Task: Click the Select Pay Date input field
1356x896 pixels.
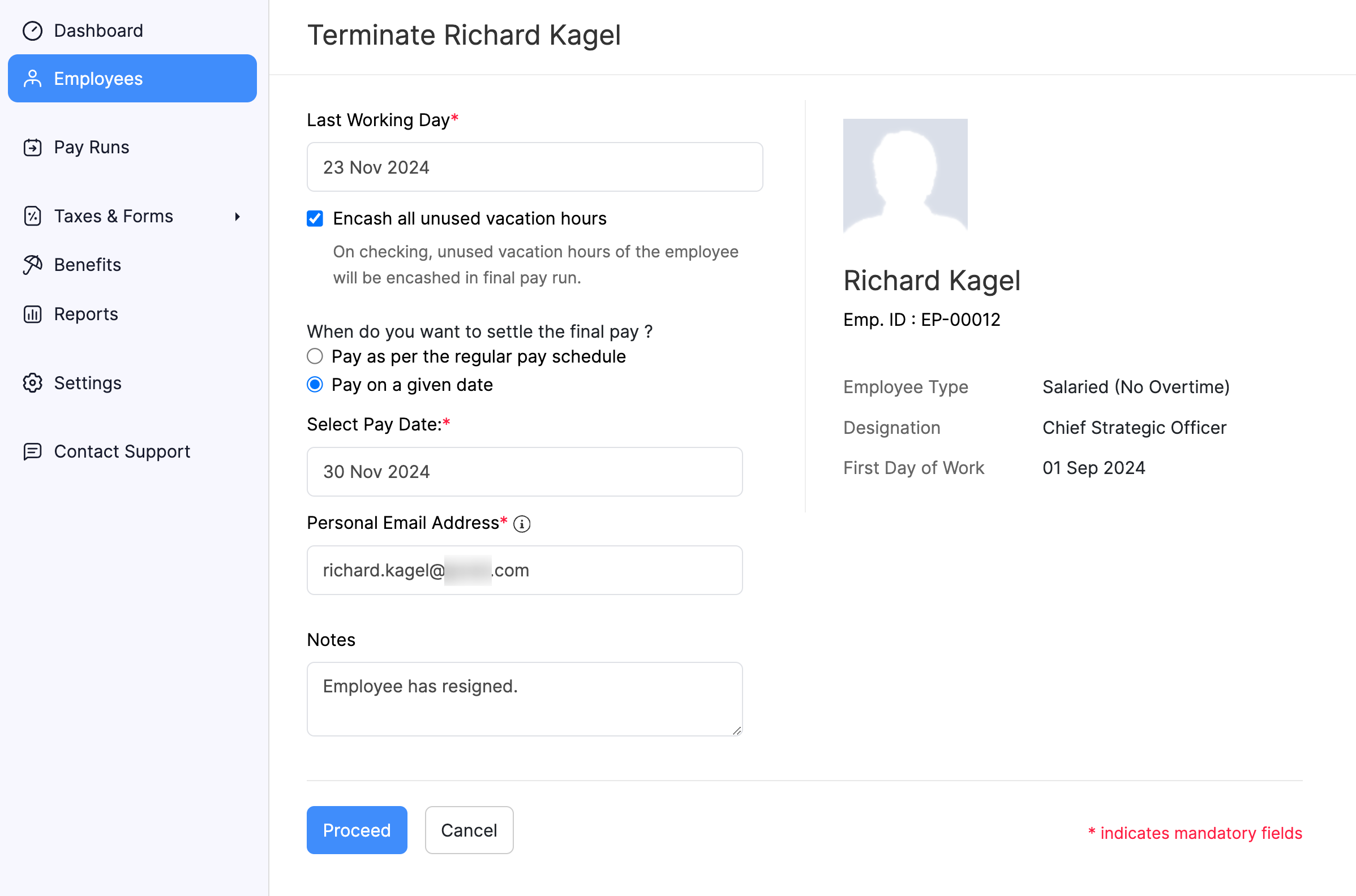Action: tap(525, 471)
